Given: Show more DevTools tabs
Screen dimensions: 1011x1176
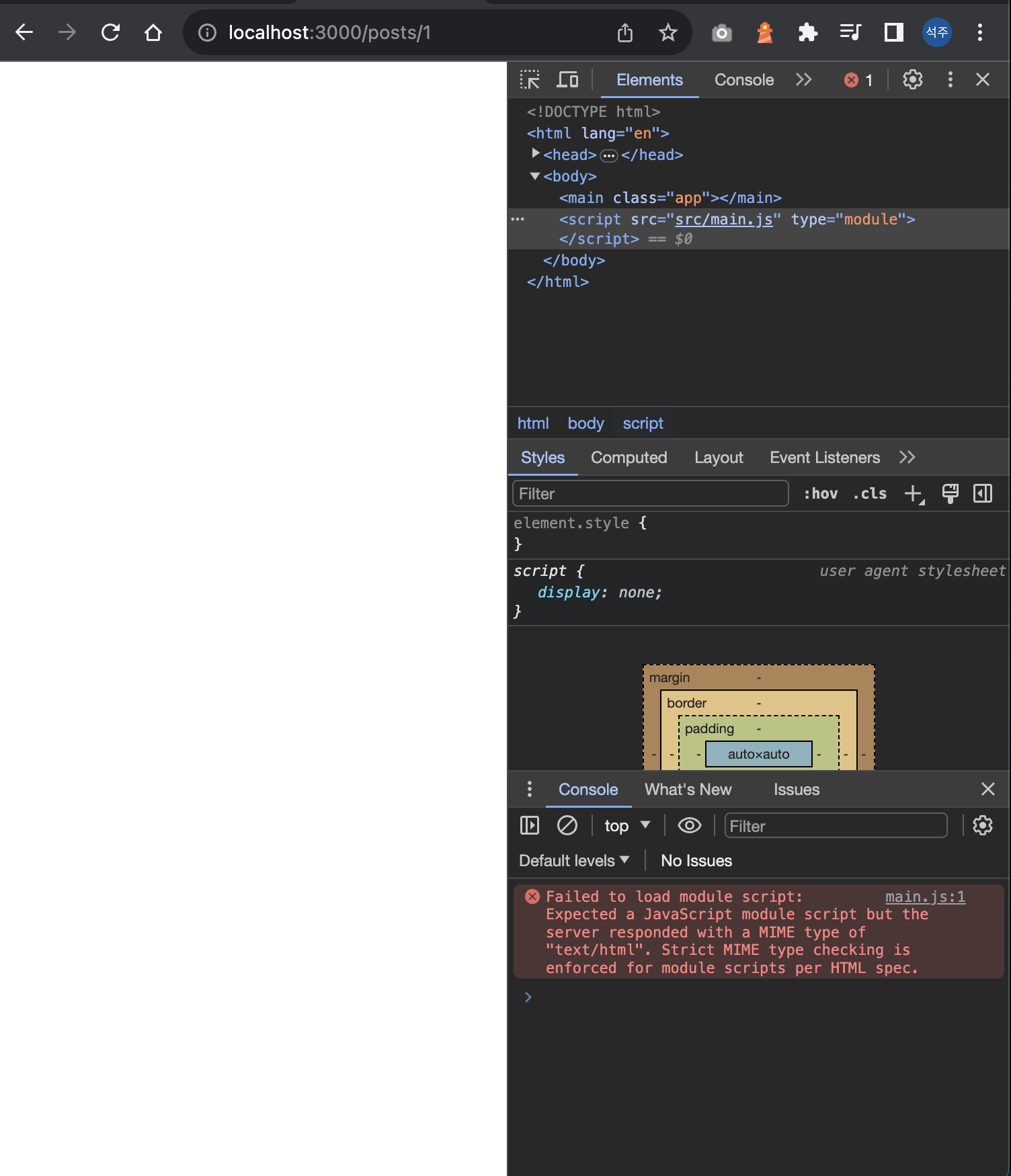Looking at the screenshot, I should [804, 80].
